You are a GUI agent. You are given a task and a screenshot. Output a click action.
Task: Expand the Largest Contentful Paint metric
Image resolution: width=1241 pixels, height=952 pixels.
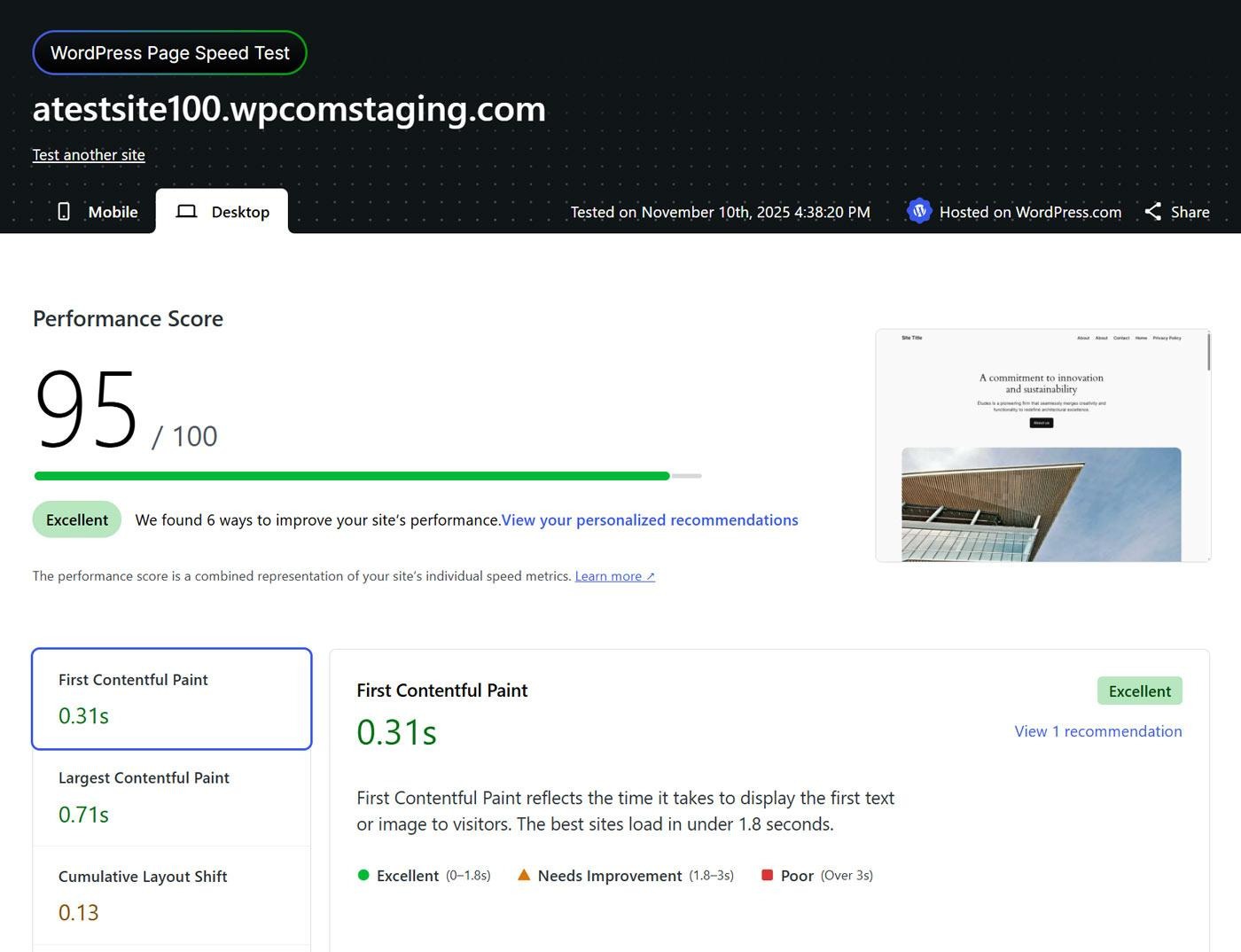click(x=171, y=797)
